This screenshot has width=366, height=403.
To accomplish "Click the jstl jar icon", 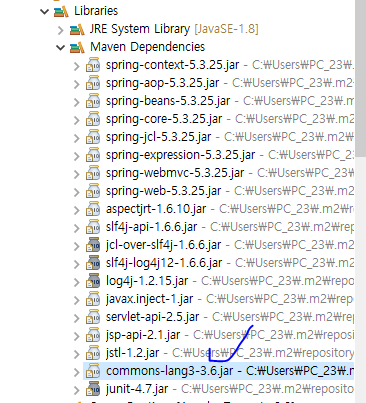I will pyautogui.click(x=93, y=353).
